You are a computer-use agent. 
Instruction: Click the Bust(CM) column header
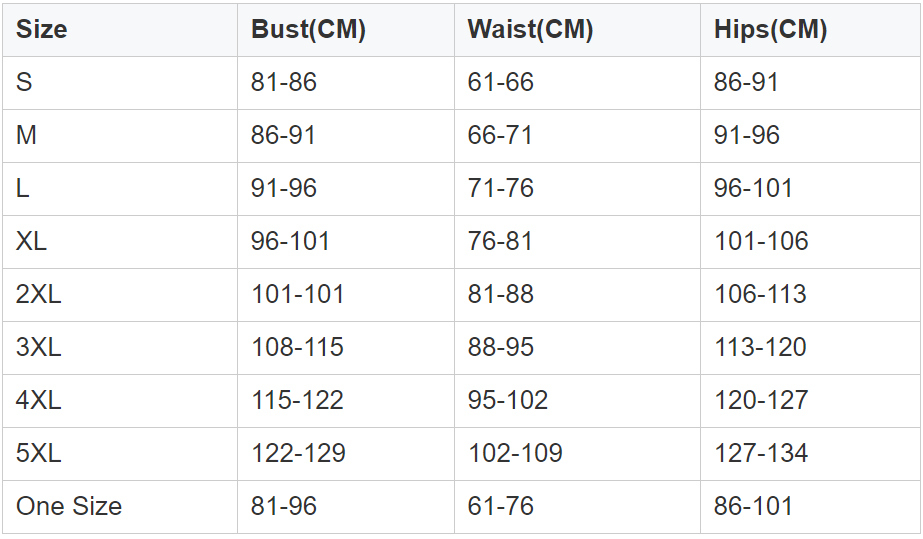[308, 30]
